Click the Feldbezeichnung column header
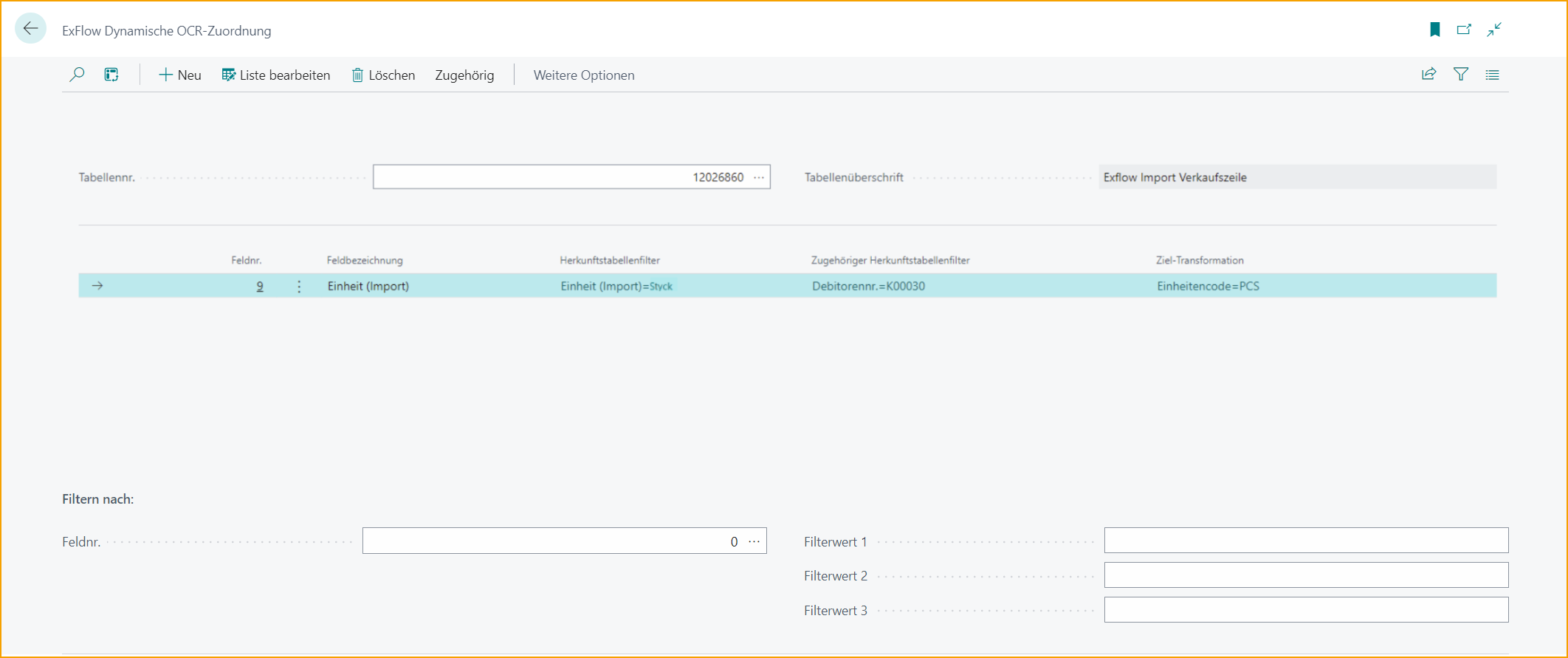The height and width of the screenshot is (658, 1568). (x=365, y=260)
